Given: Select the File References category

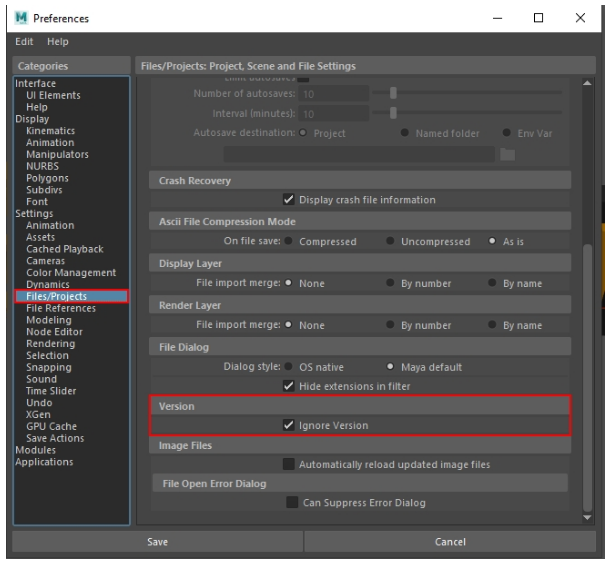Looking at the screenshot, I should tap(61, 308).
